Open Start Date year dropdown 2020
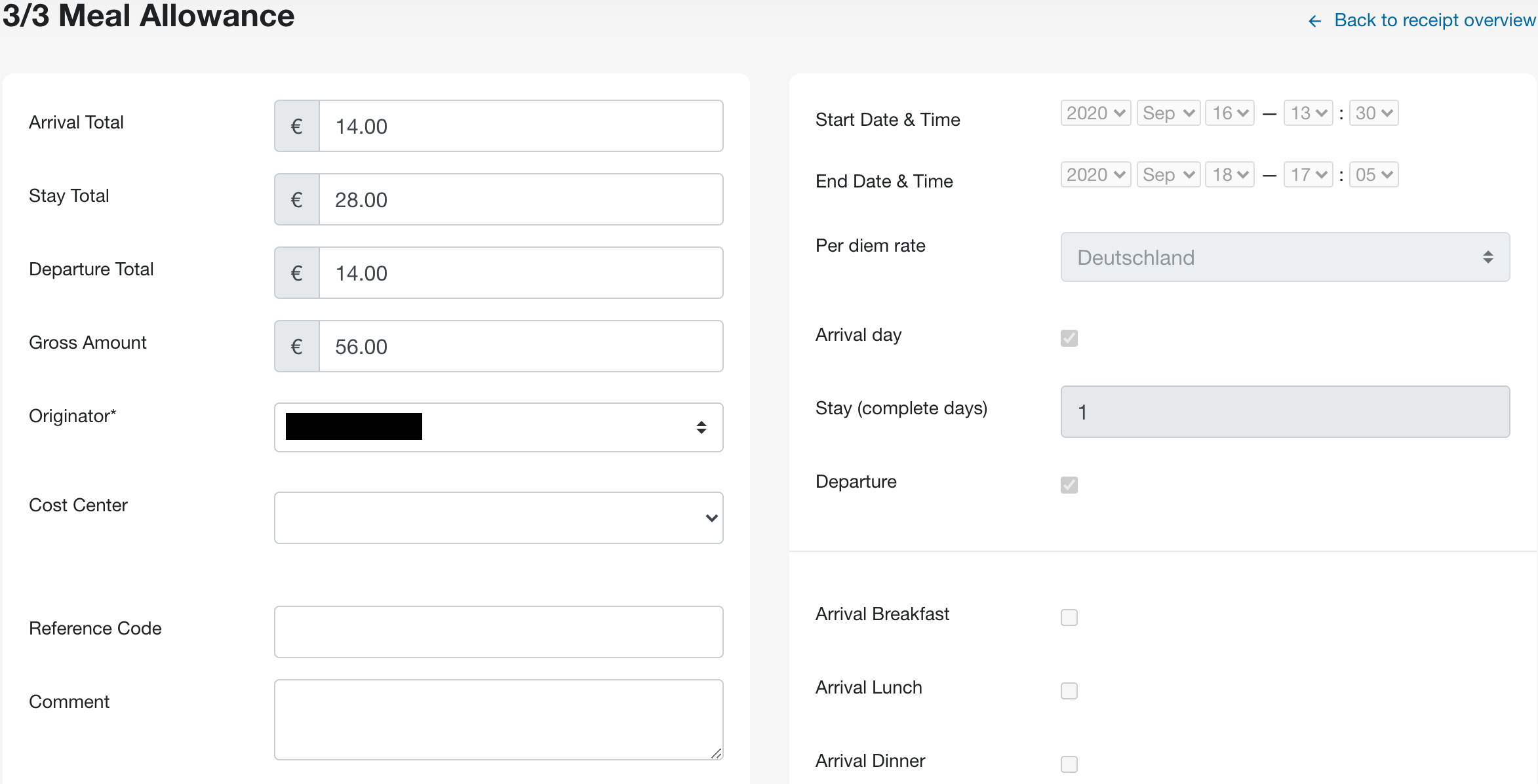Image resolution: width=1538 pixels, height=784 pixels. (1095, 113)
